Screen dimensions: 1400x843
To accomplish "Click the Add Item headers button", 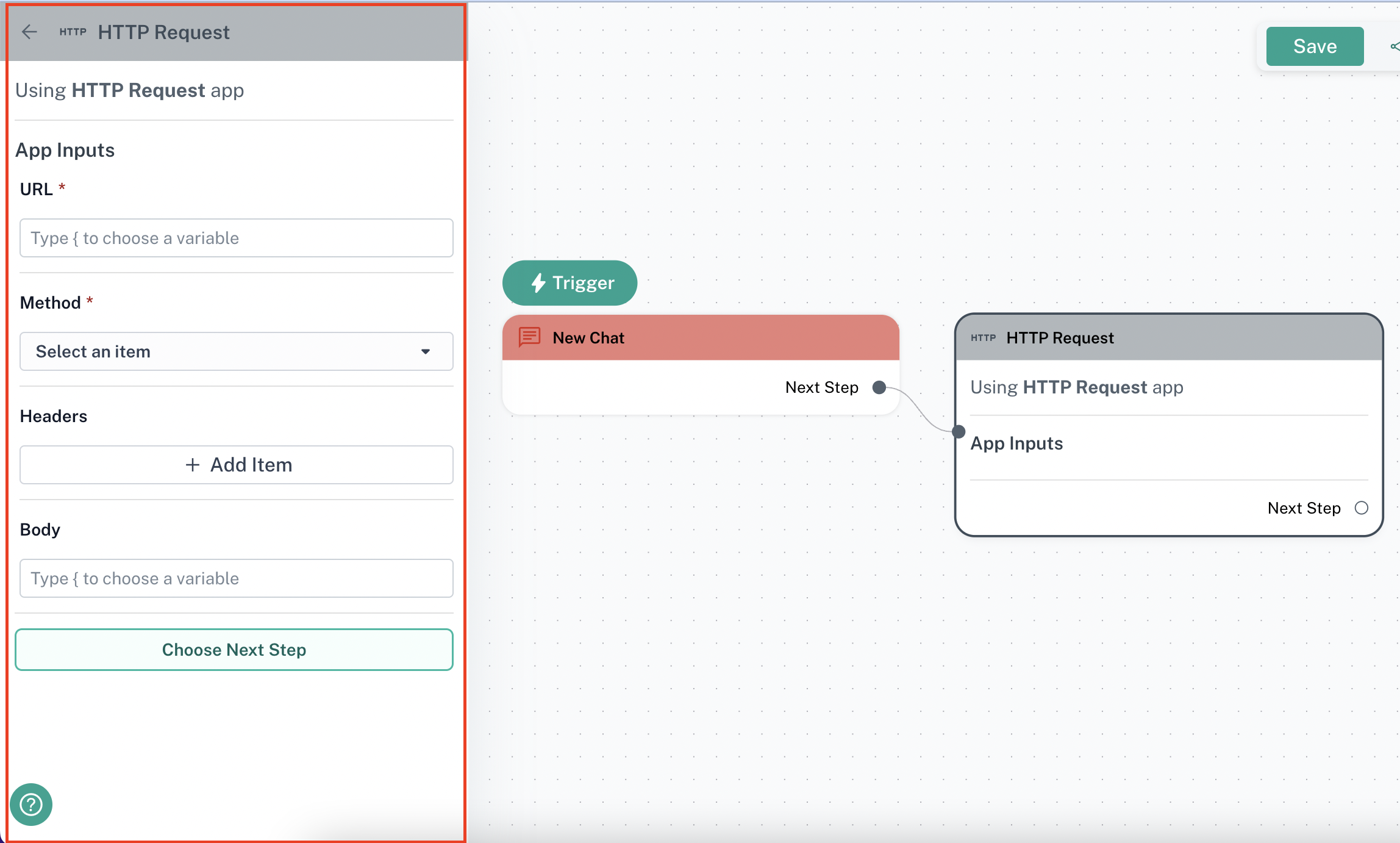I will (x=236, y=465).
